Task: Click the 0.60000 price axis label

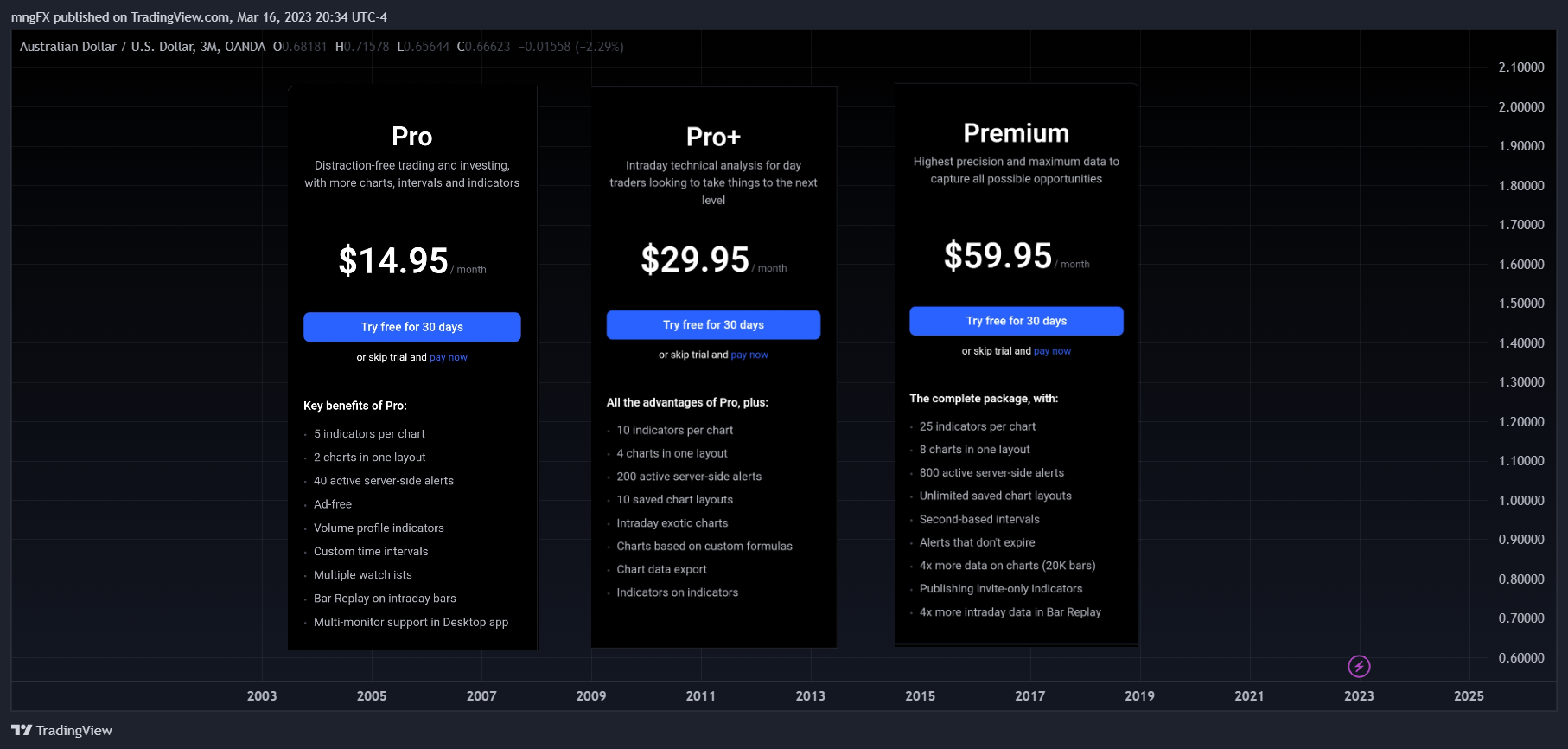Action: [x=1521, y=658]
